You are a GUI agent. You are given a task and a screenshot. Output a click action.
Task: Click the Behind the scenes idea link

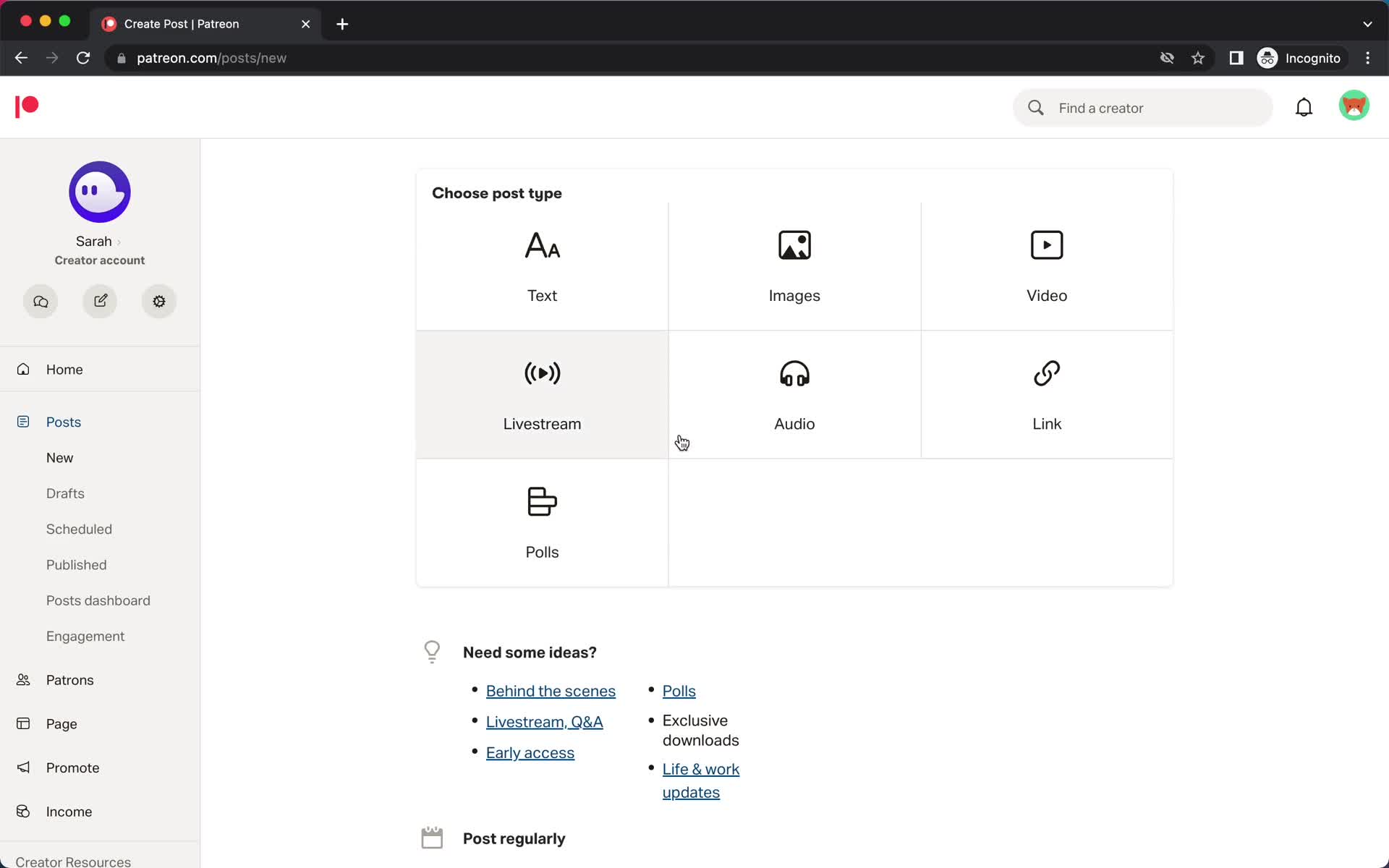pos(551,691)
